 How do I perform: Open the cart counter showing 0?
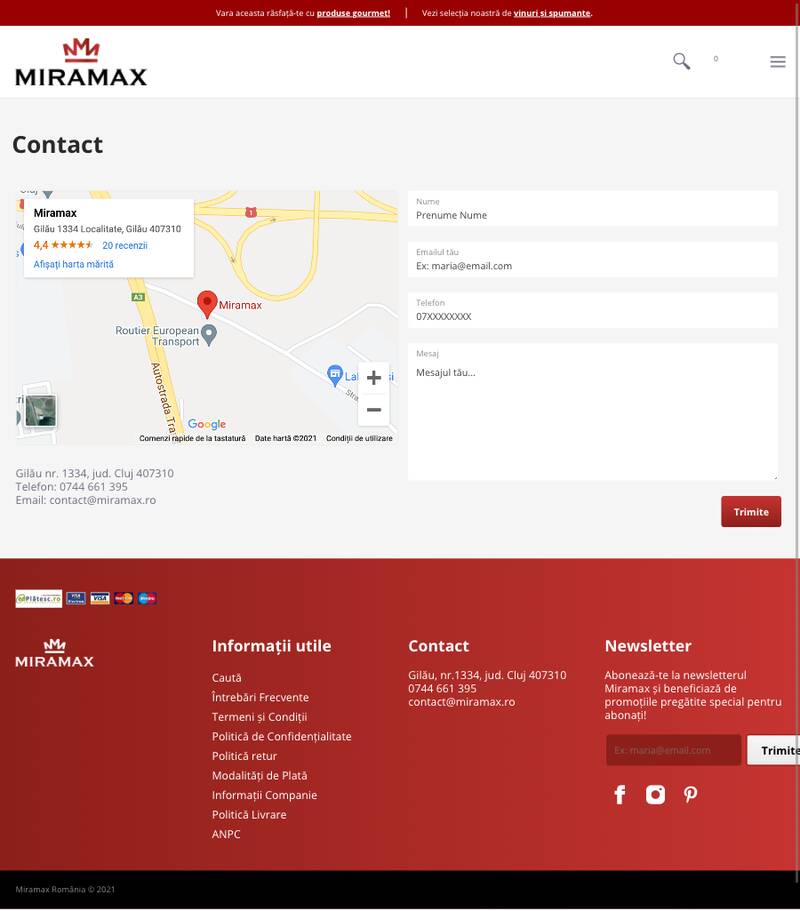(x=716, y=59)
